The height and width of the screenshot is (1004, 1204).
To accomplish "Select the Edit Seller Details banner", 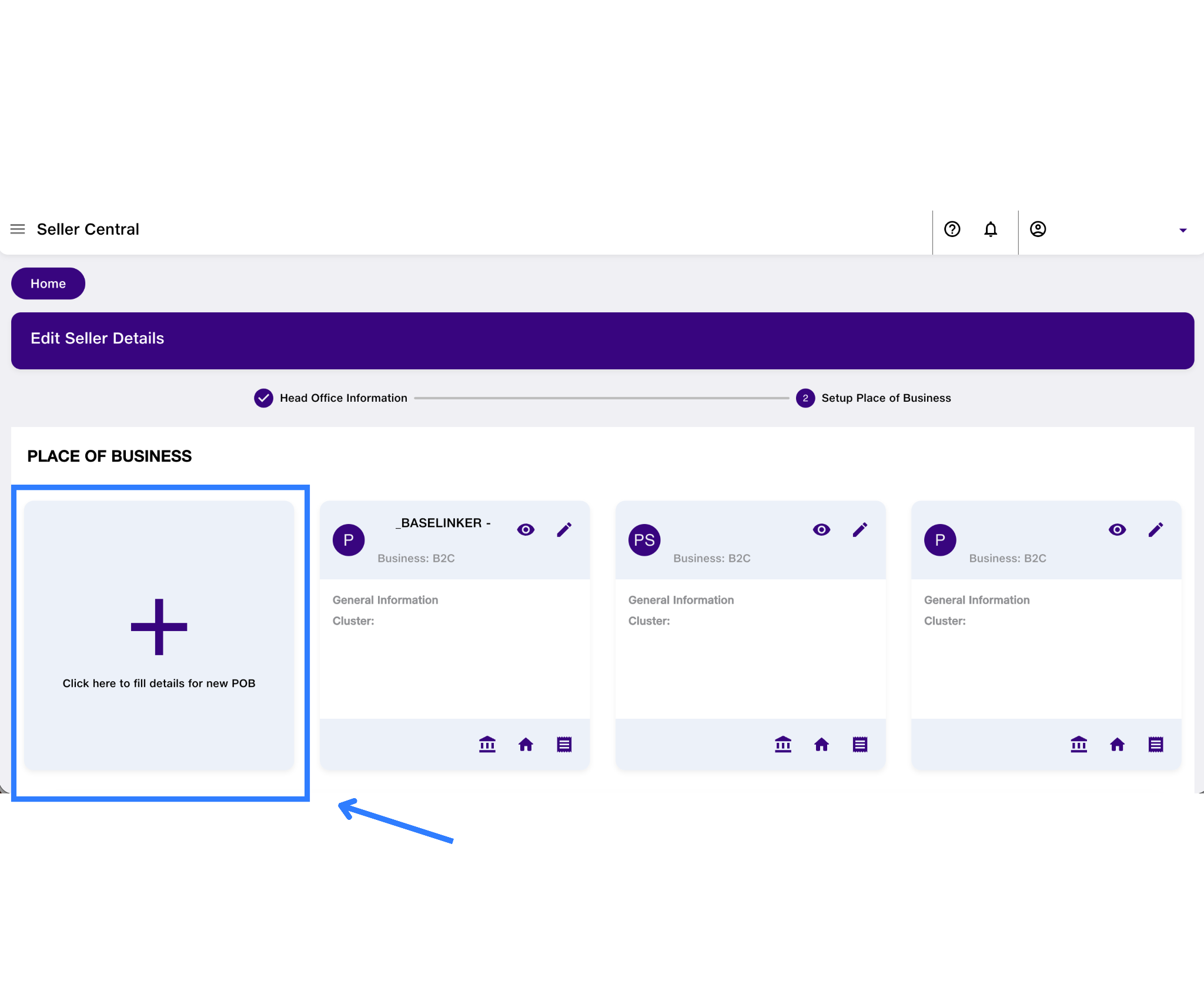I will coord(98,338).
